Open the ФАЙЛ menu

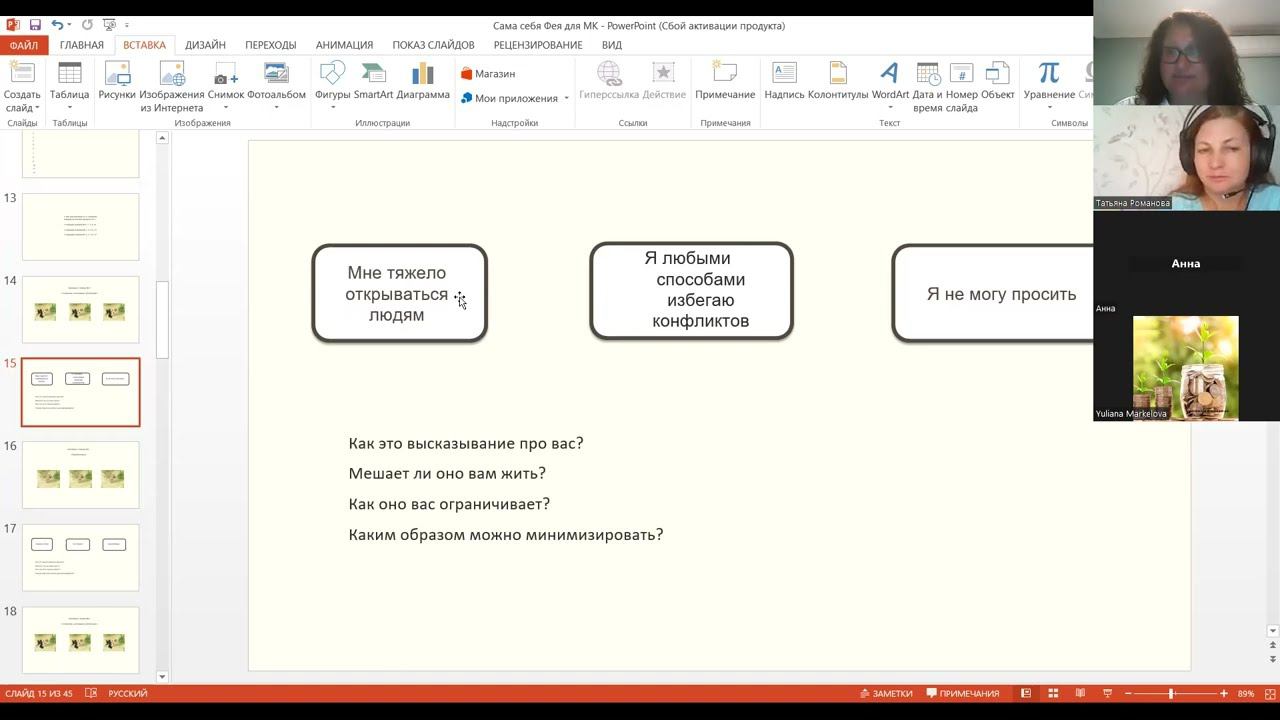23,45
